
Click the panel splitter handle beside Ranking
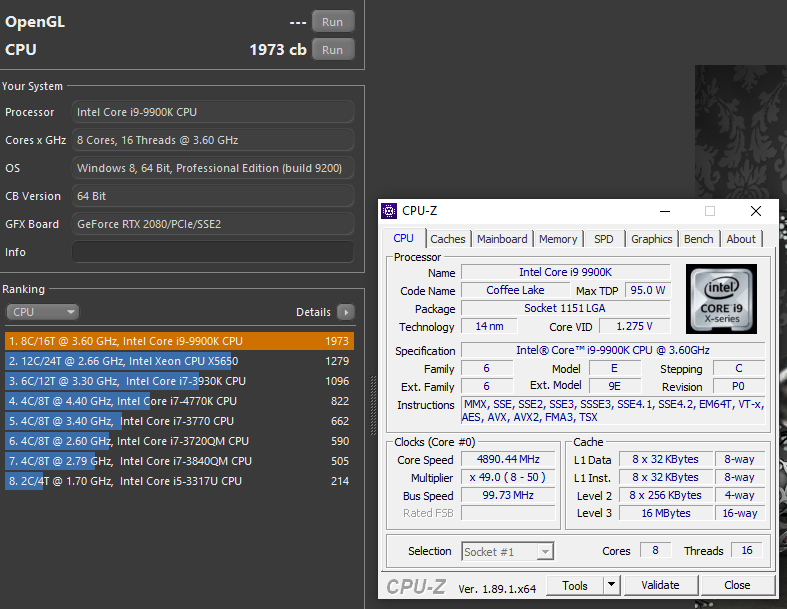[373, 405]
